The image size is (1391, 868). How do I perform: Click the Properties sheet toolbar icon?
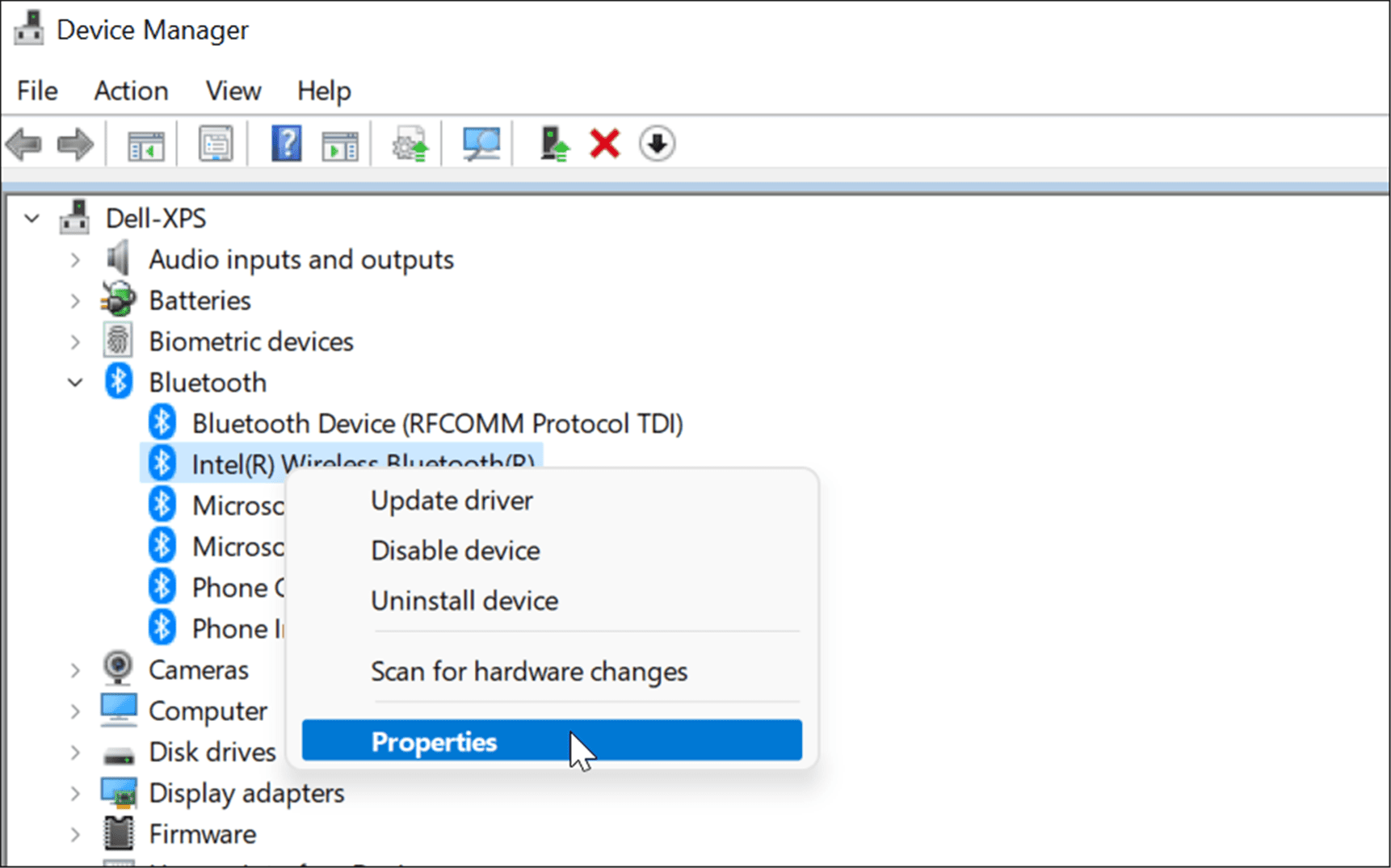pos(216,145)
